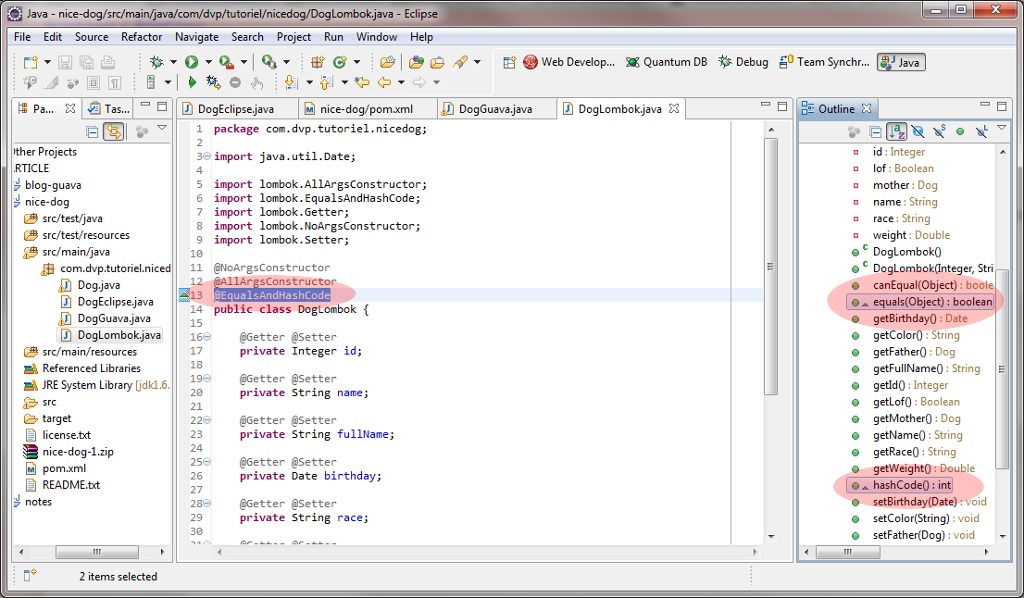This screenshot has height=598, width=1024.
Task: Click the New Java Class icon
Action: pyautogui.click(x=341, y=62)
